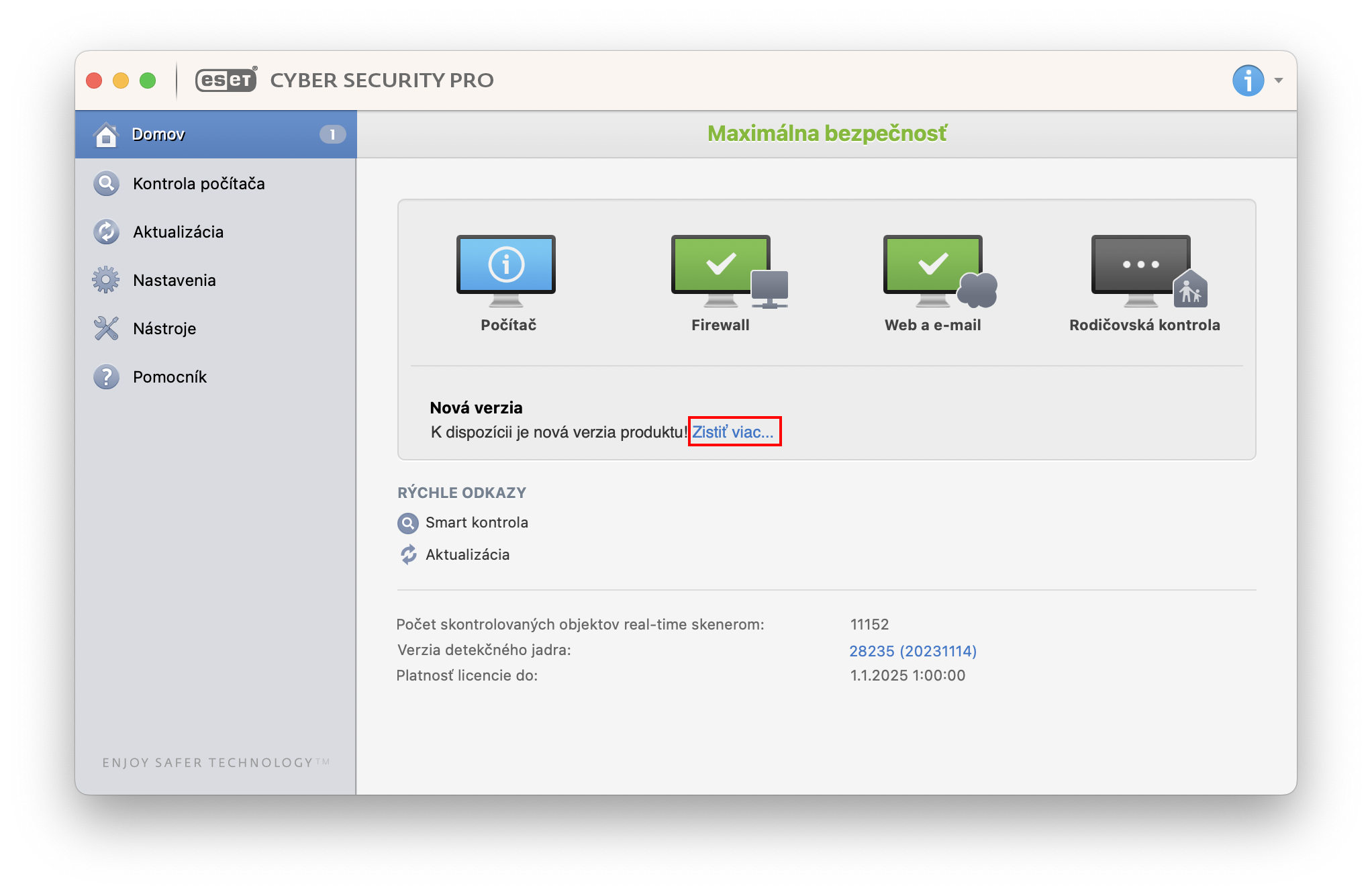Click the Smart kontrola magnifier icon
The image size is (1372, 894).
[407, 523]
